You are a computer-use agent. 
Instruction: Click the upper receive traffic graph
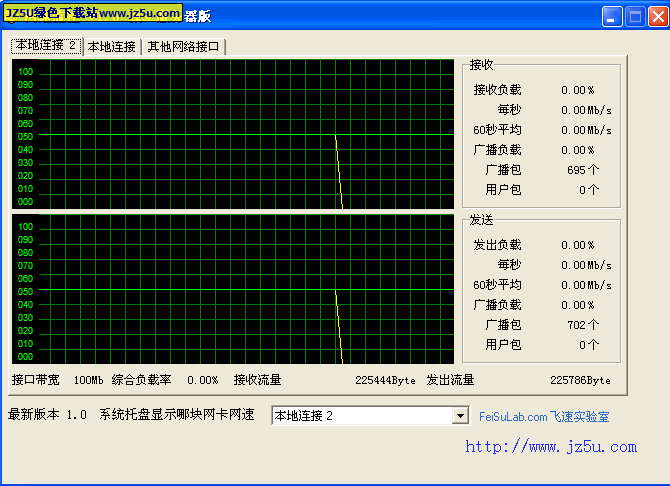point(233,134)
